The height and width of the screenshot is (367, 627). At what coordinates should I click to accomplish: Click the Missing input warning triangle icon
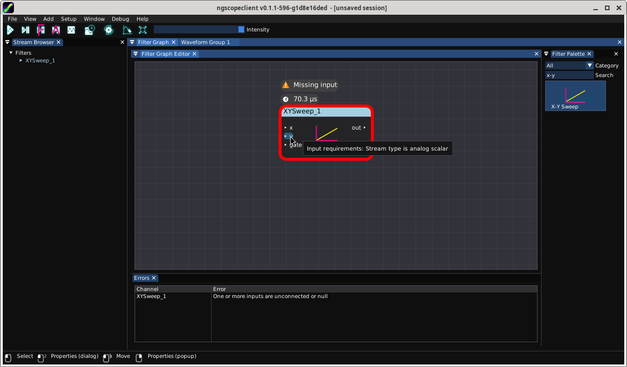click(286, 85)
